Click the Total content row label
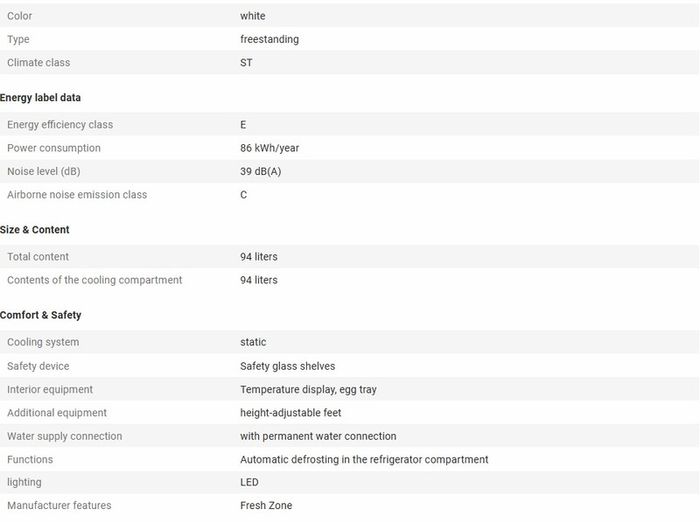The width and height of the screenshot is (700, 522). [x=38, y=257]
